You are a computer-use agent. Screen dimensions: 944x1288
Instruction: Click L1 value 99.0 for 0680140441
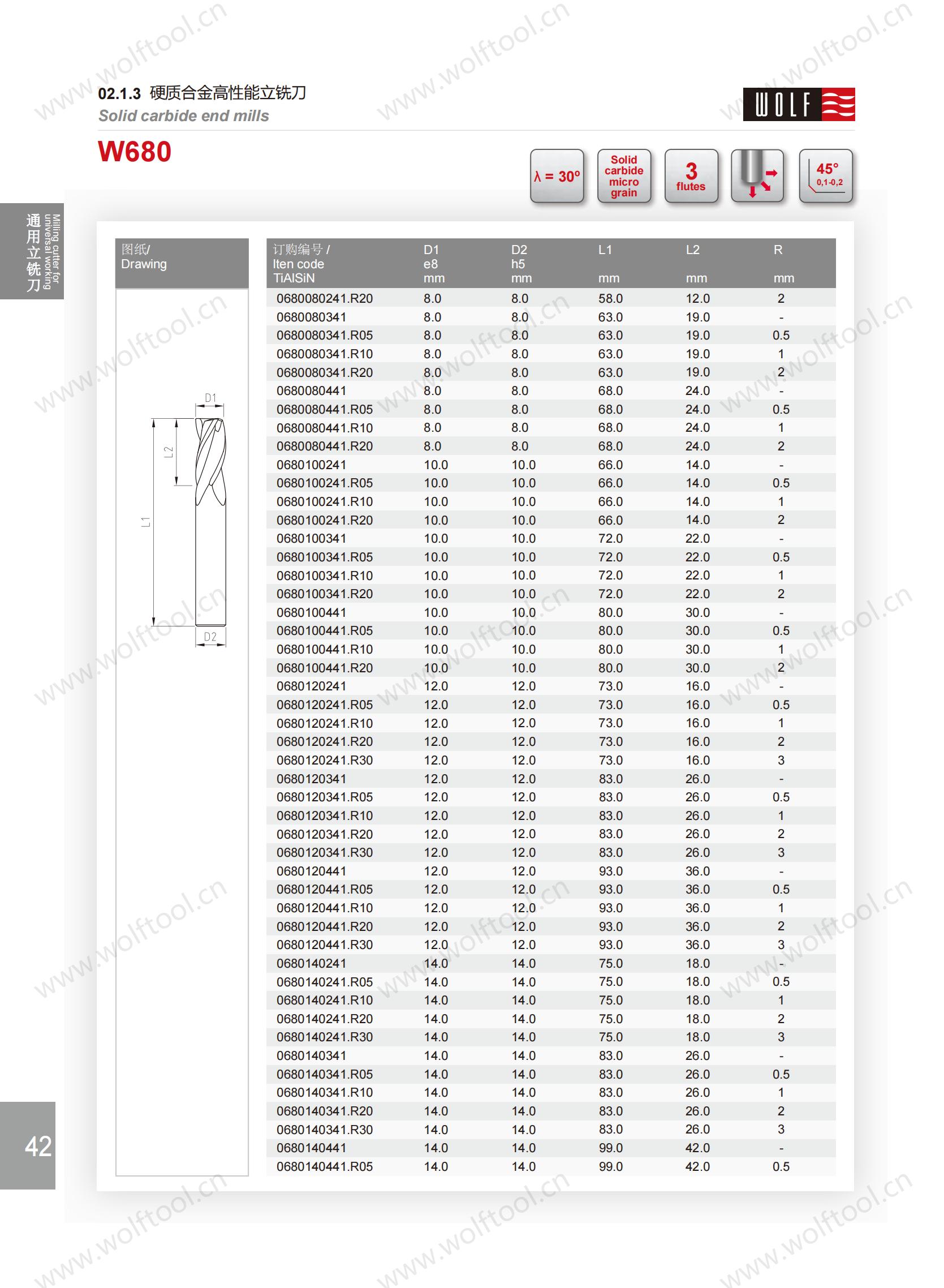tap(610, 1148)
